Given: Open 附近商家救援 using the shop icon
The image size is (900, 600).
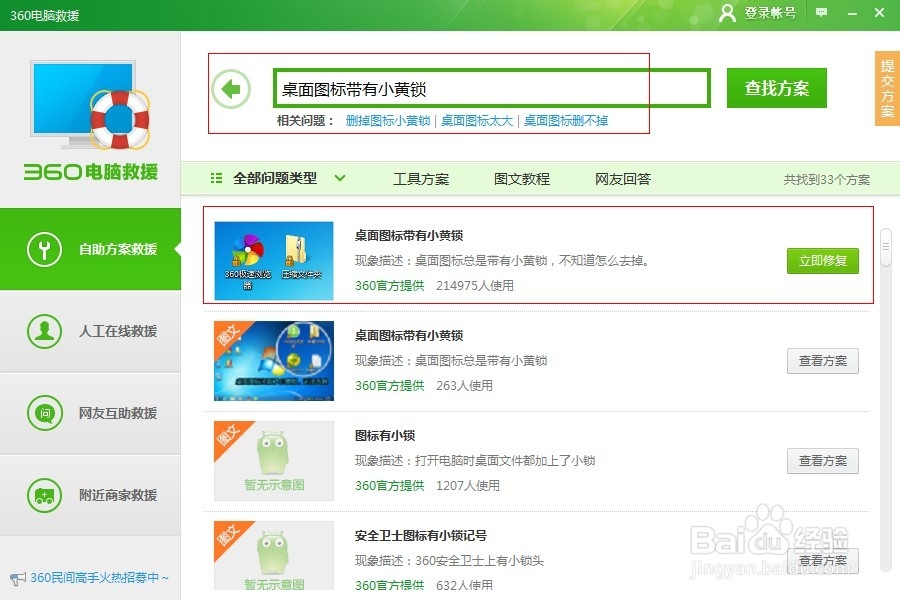Looking at the screenshot, I should (x=43, y=495).
